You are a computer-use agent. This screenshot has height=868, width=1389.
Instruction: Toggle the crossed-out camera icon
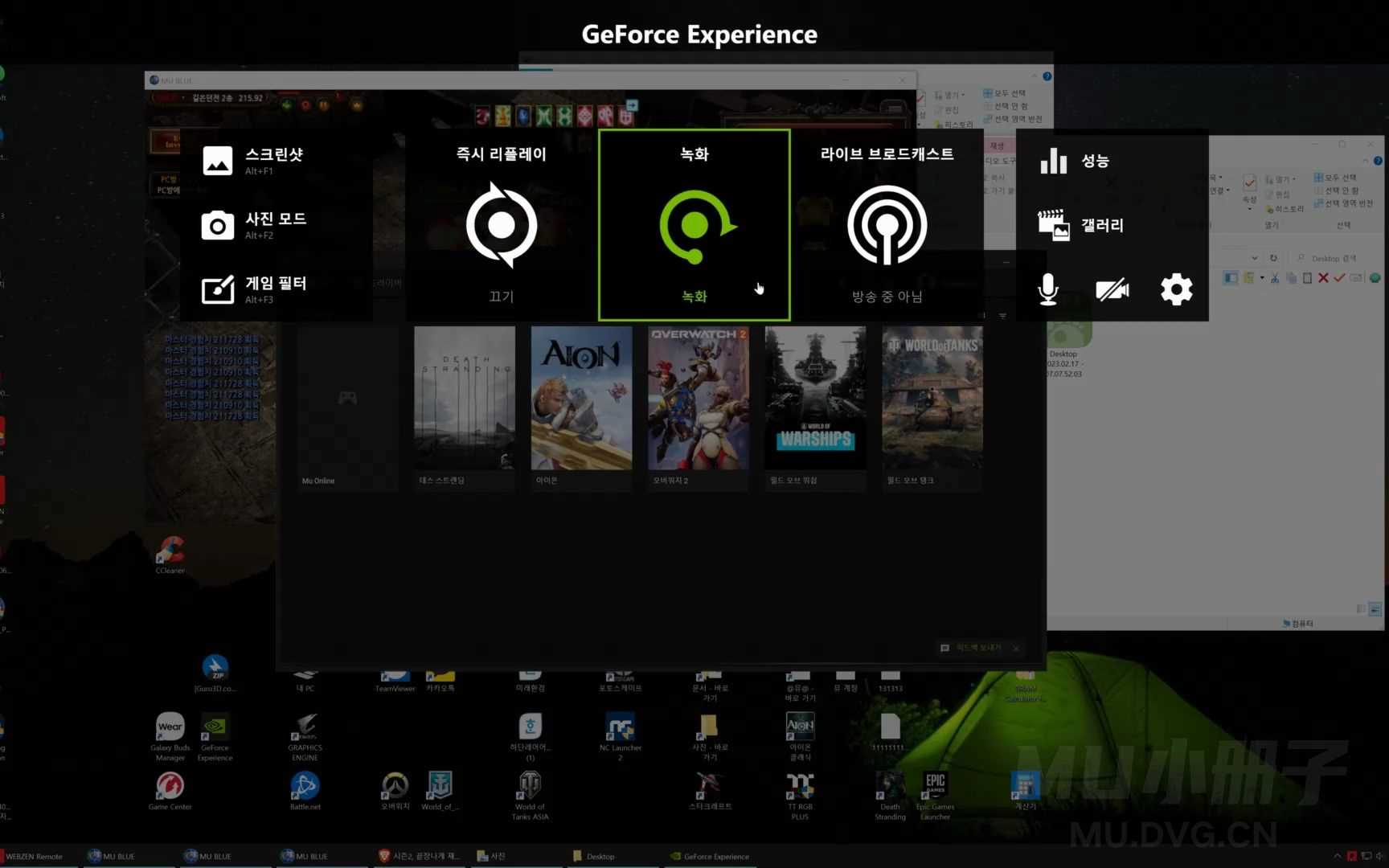click(x=1112, y=289)
